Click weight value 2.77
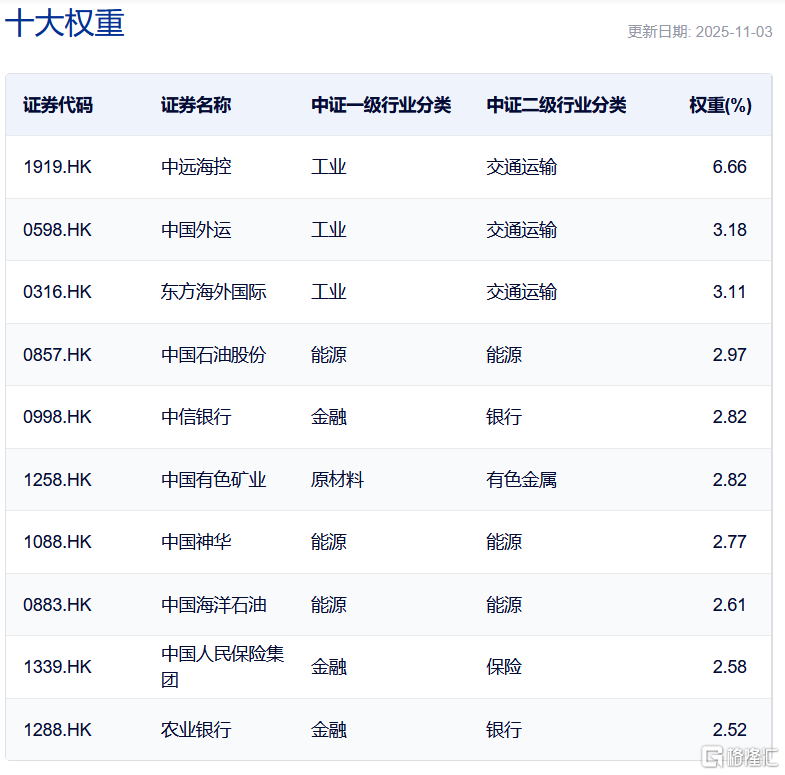Screen dimensions: 785x775 point(729,542)
